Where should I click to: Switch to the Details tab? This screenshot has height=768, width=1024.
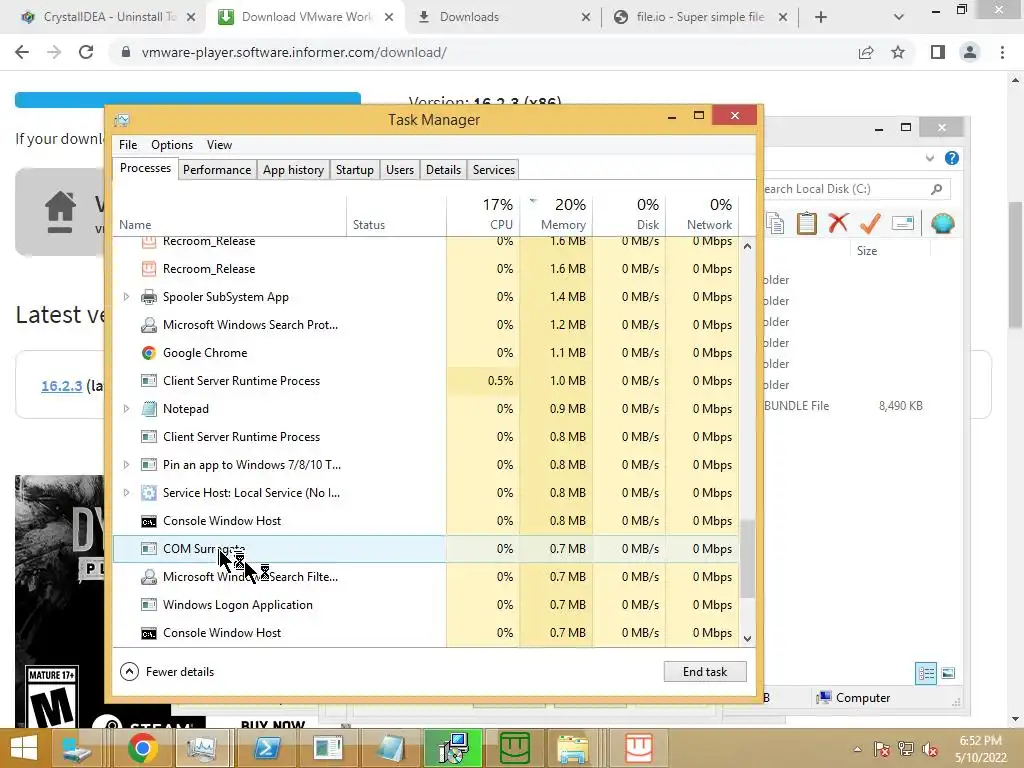(443, 170)
